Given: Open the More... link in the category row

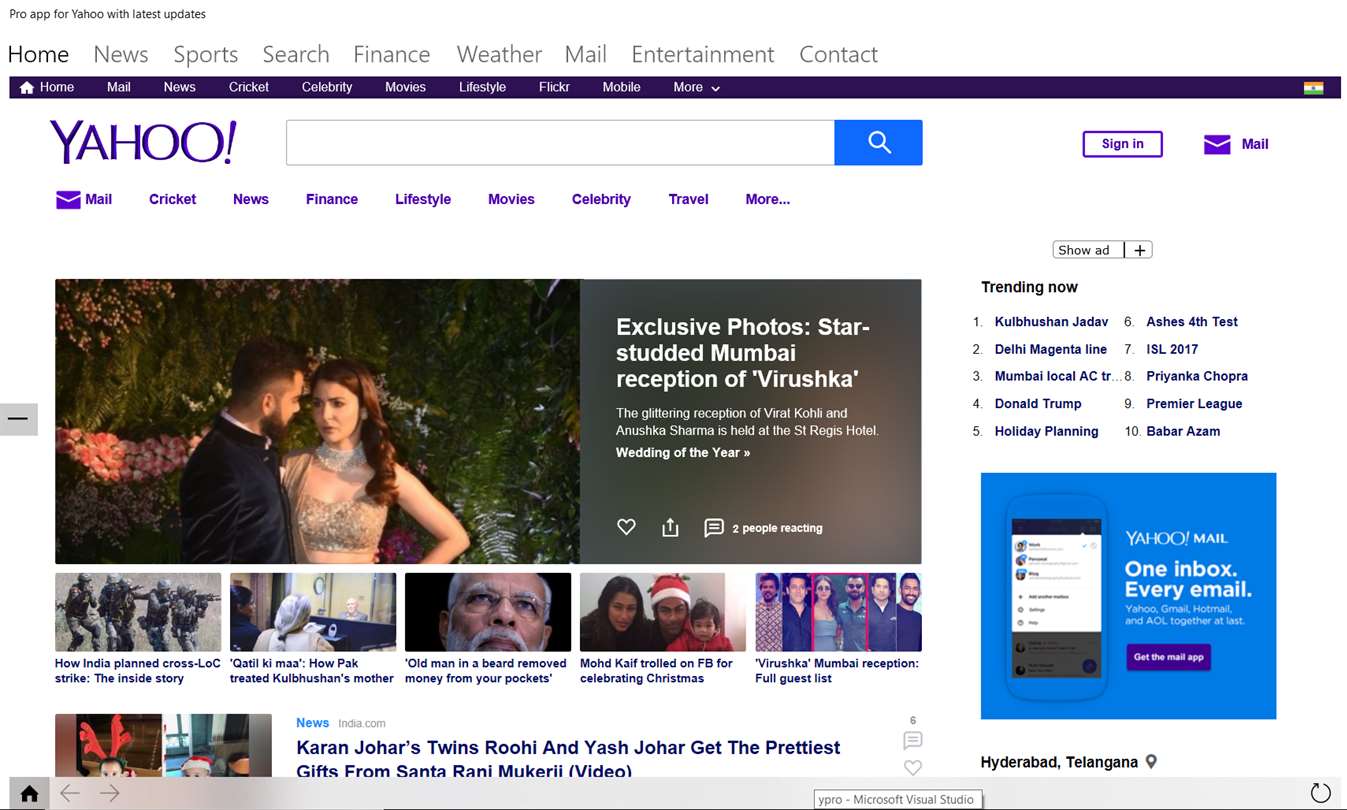Looking at the screenshot, I should pos(767,199).
